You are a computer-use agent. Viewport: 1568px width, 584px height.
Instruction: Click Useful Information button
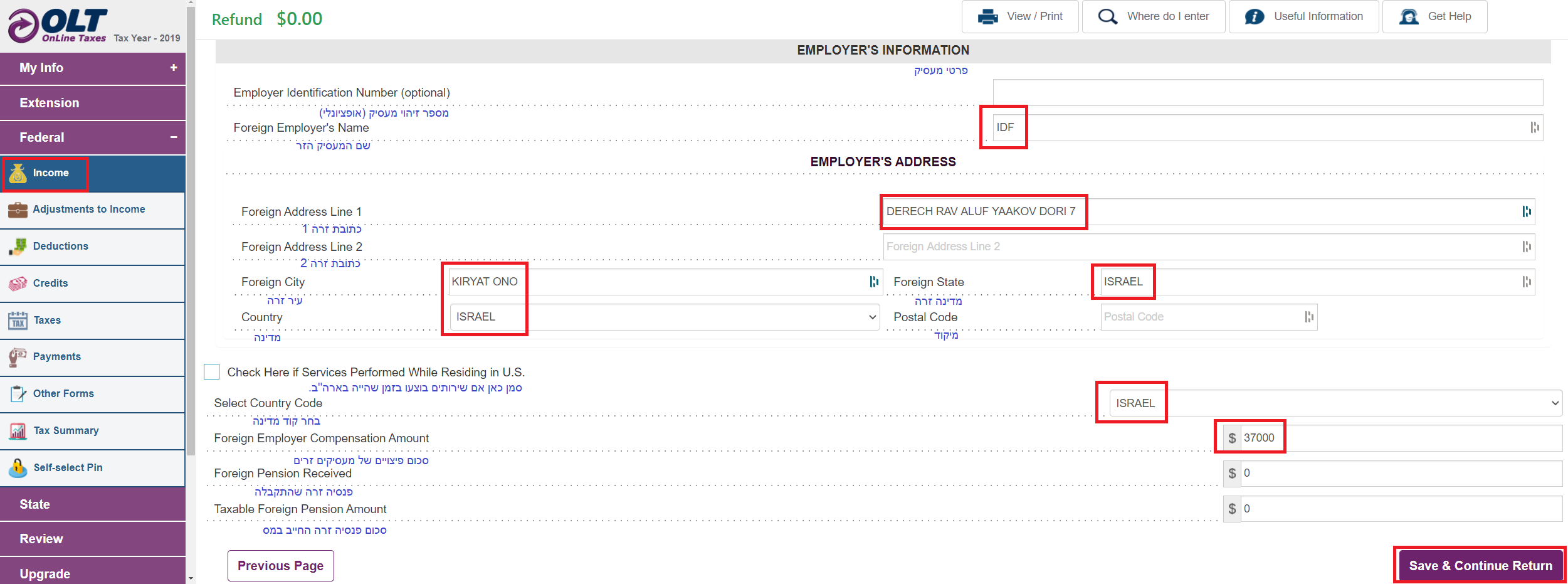coord(1304,17)
